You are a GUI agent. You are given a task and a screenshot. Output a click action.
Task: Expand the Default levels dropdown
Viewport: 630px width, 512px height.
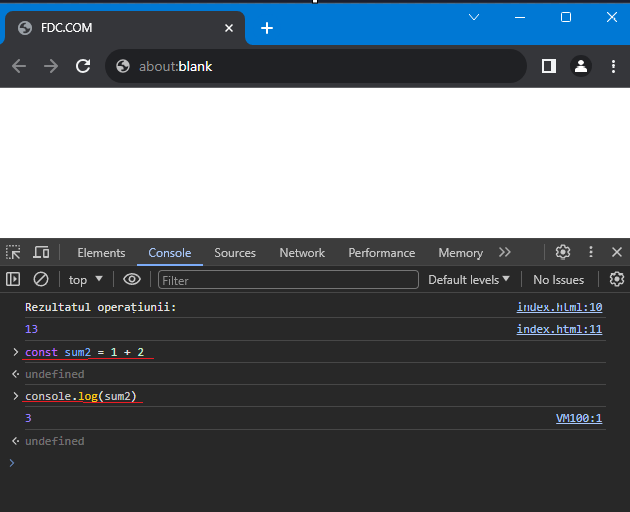coord(469,280)
